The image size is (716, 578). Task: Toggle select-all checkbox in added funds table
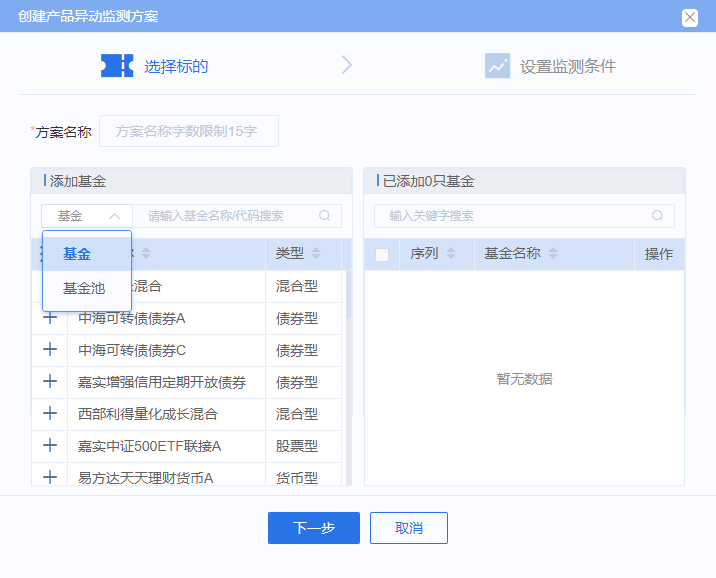tap(382, 255)
